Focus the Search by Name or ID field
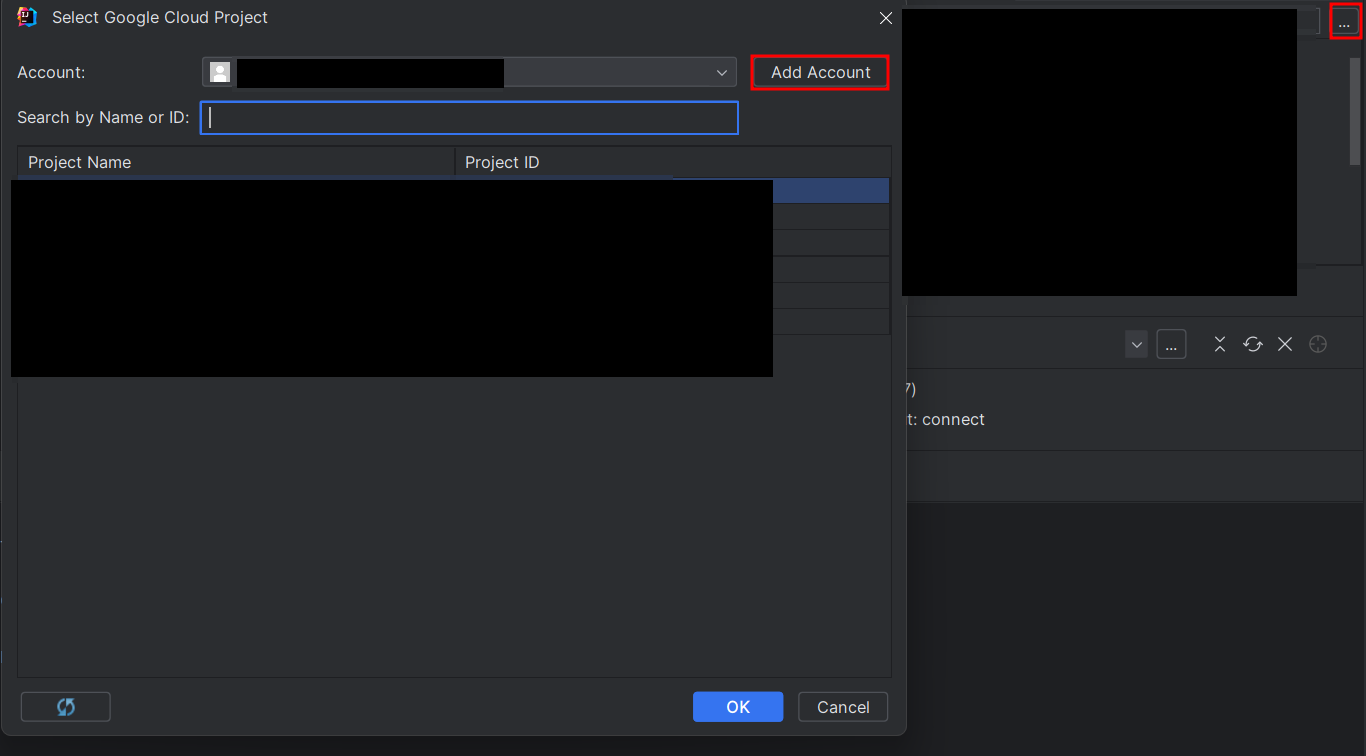This screenshot has width=1366, height=756. (469, 118)
